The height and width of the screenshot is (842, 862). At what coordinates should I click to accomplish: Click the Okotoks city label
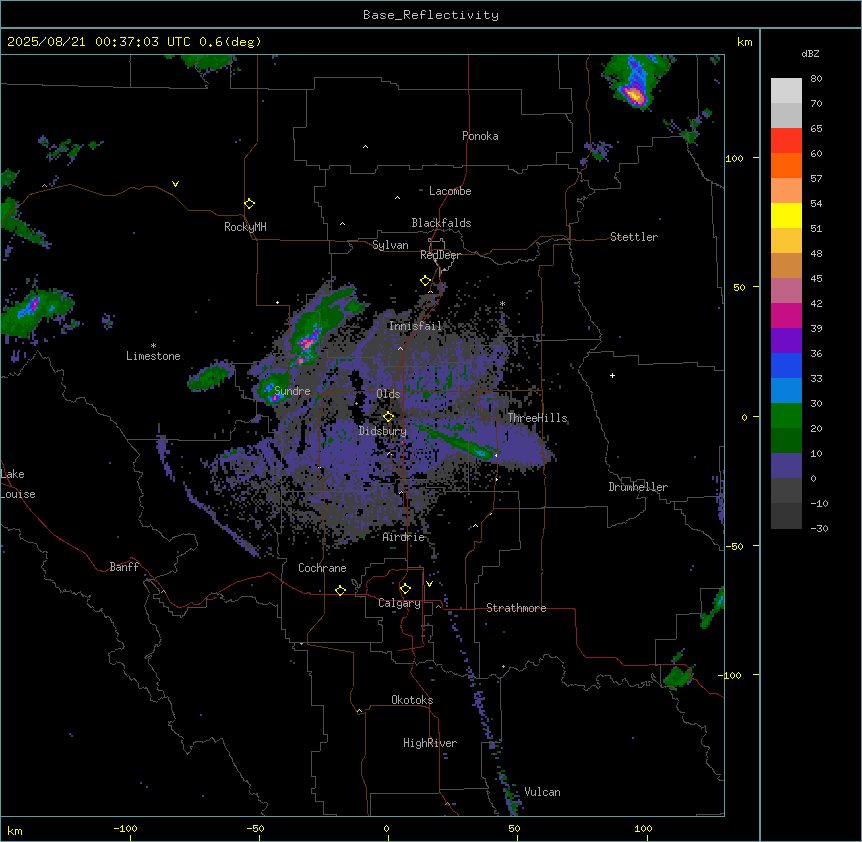point(412,700)
